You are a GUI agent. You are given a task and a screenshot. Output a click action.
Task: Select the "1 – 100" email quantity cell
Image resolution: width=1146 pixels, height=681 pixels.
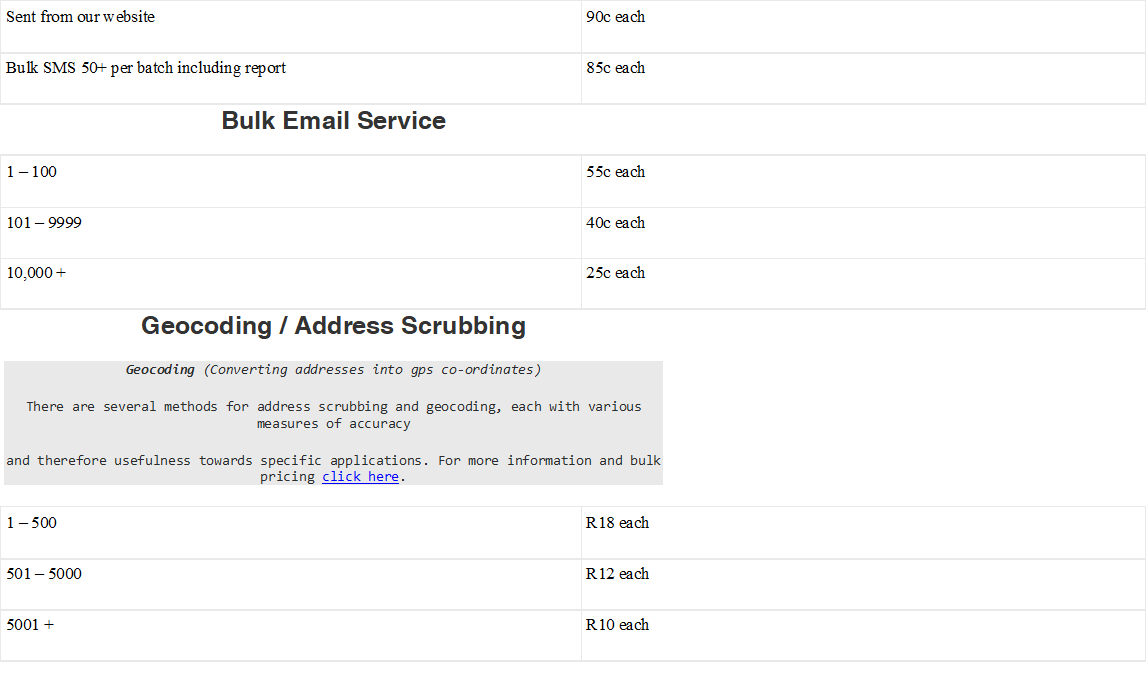click(x=32, y=172)
